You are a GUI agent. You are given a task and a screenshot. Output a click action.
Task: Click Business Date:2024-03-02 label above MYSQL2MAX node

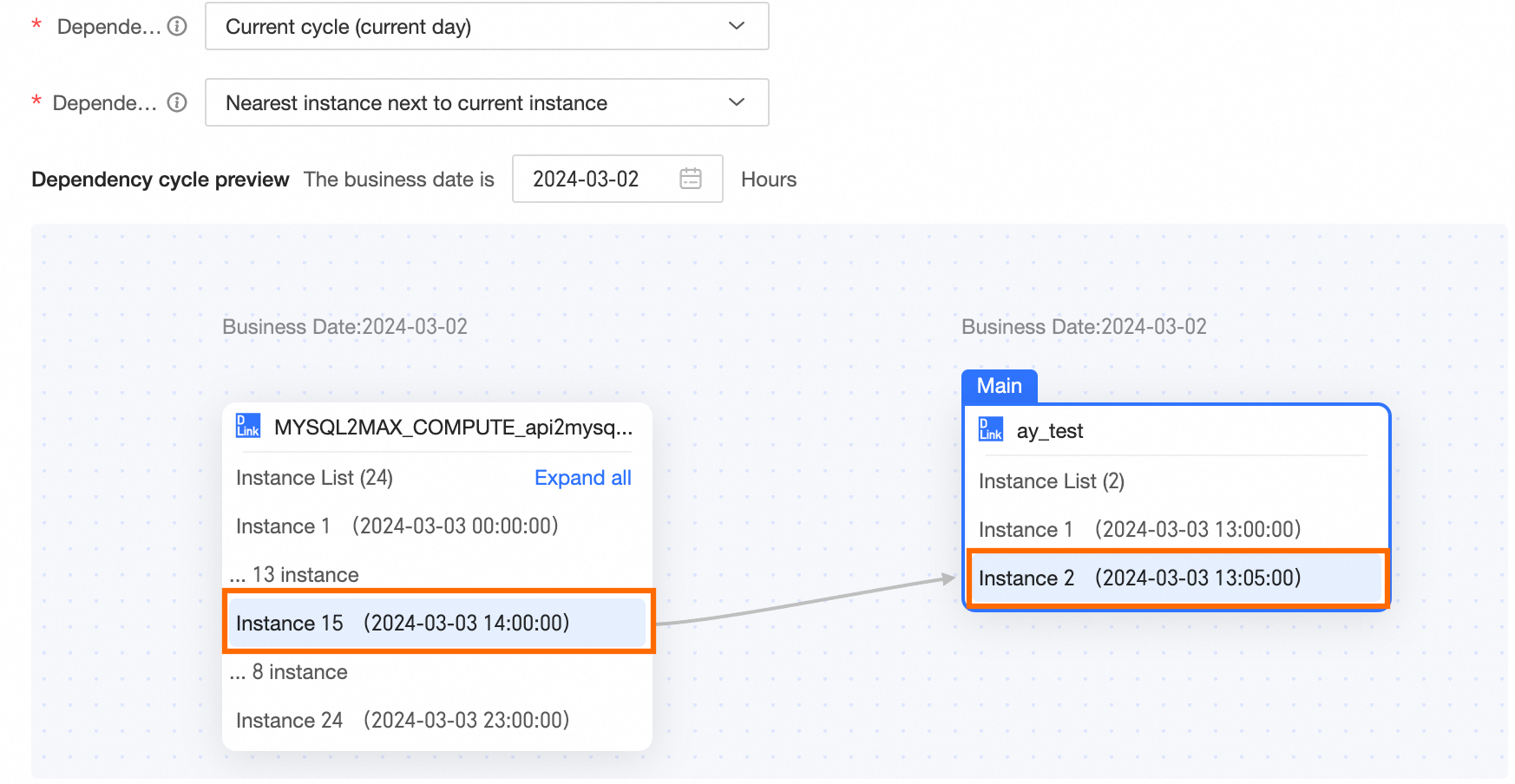coord(345,327)
